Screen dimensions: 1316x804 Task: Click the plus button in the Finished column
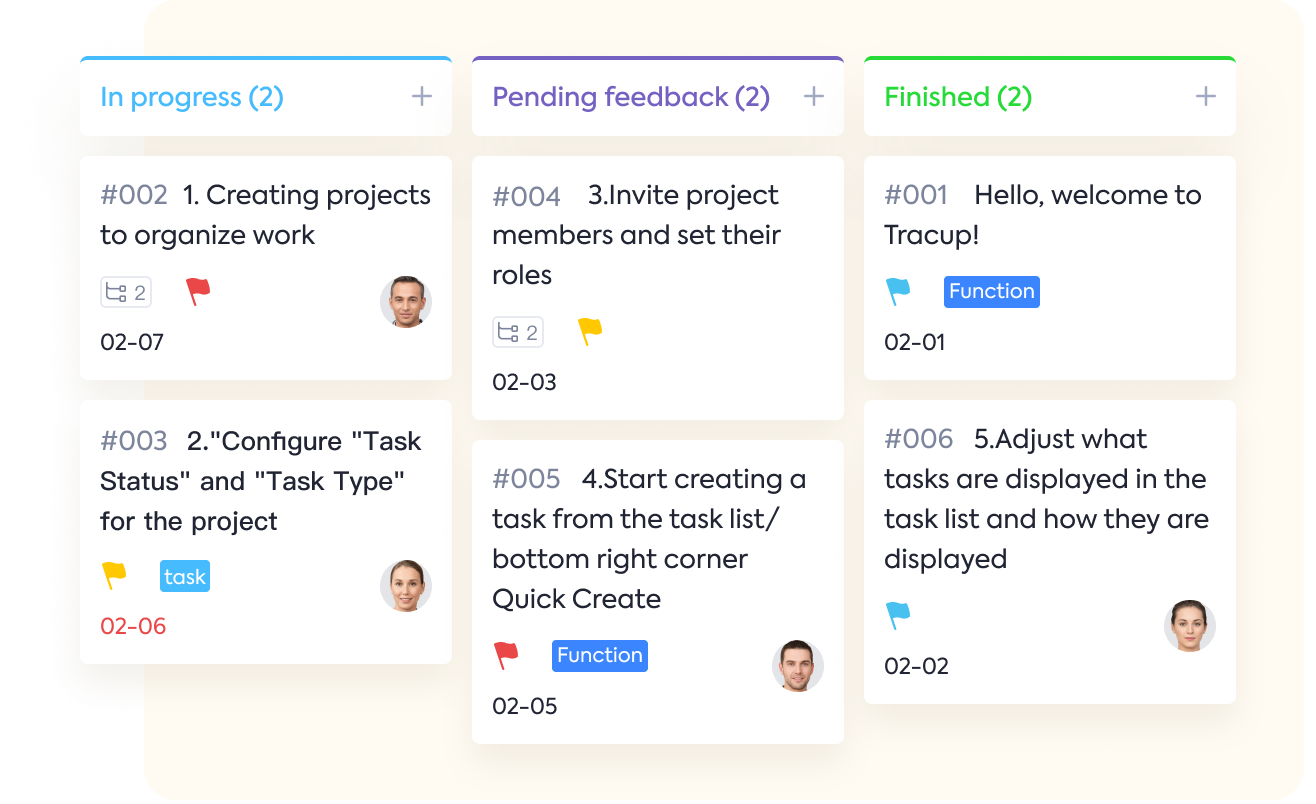(x=1206, y=97)
